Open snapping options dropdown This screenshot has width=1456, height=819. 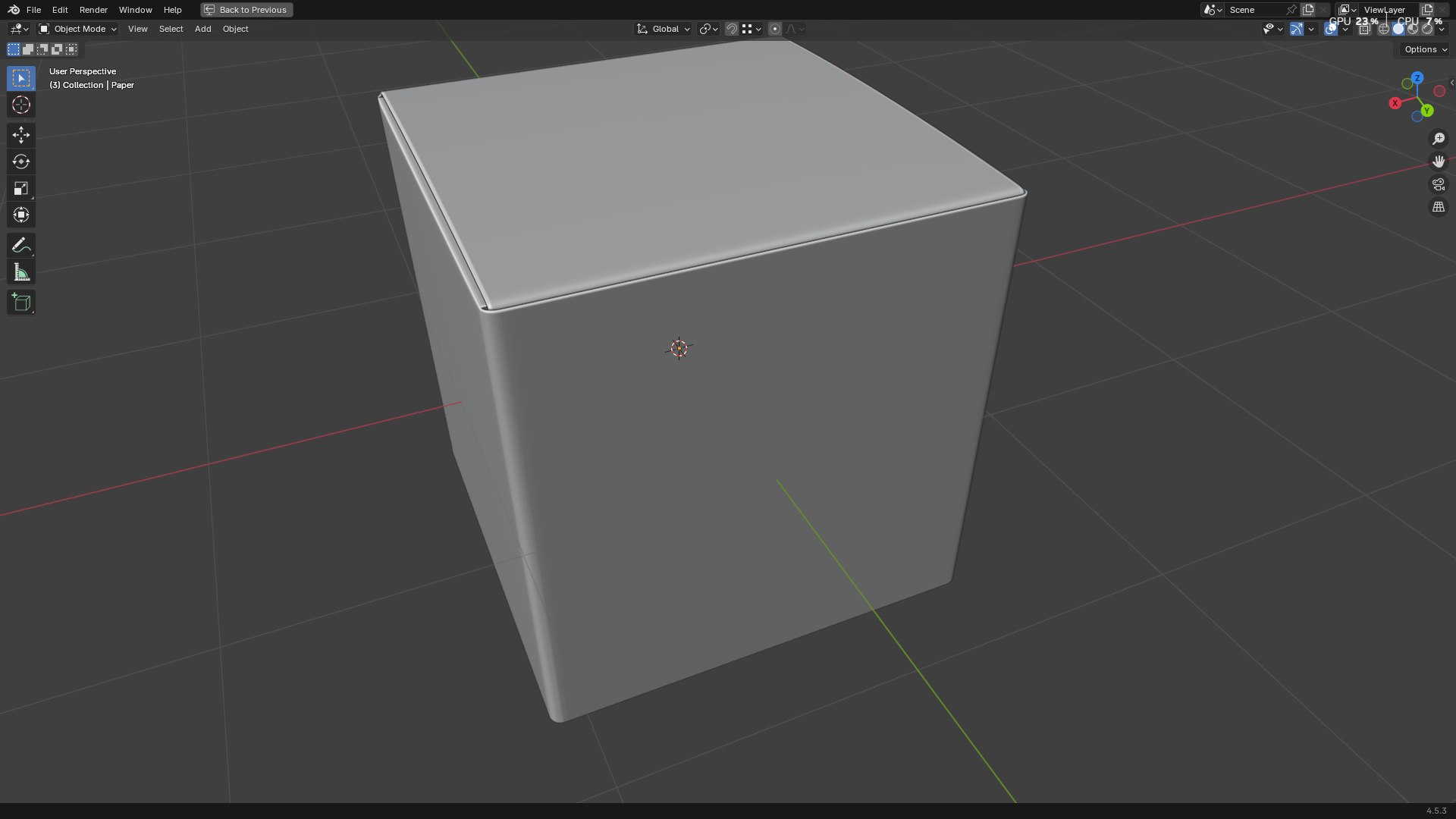(752, 29)
